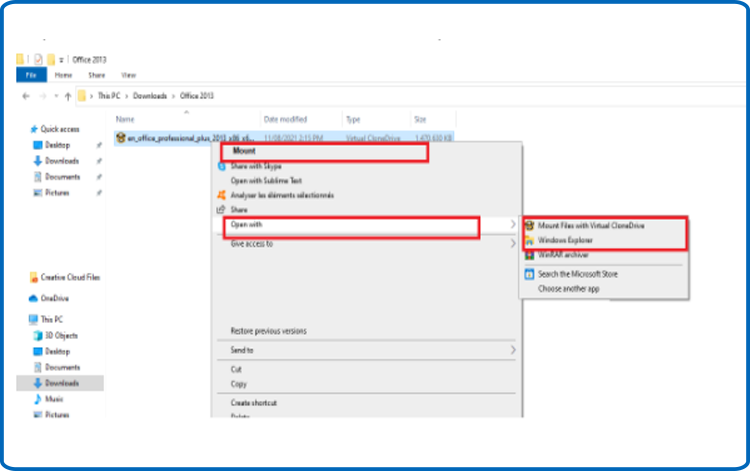Click the Avast analyse icon
Screen dimensions: 750x471
221,195
